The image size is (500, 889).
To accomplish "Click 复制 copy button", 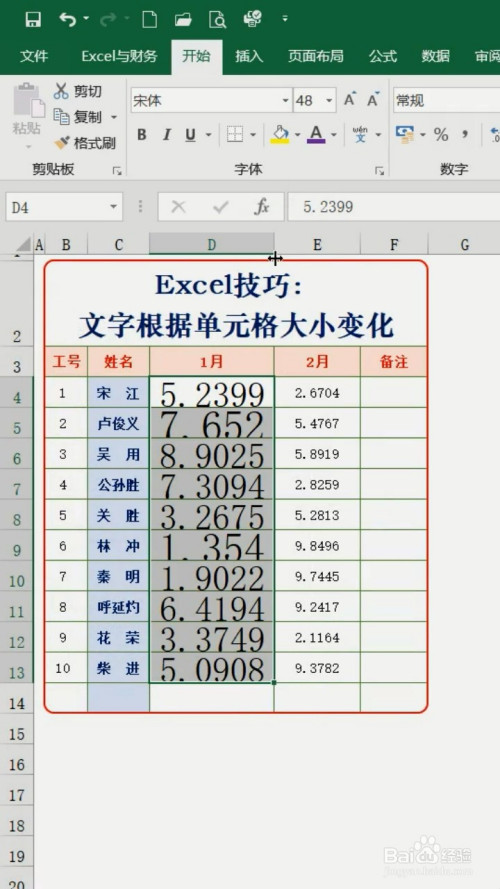I will 78,117.
